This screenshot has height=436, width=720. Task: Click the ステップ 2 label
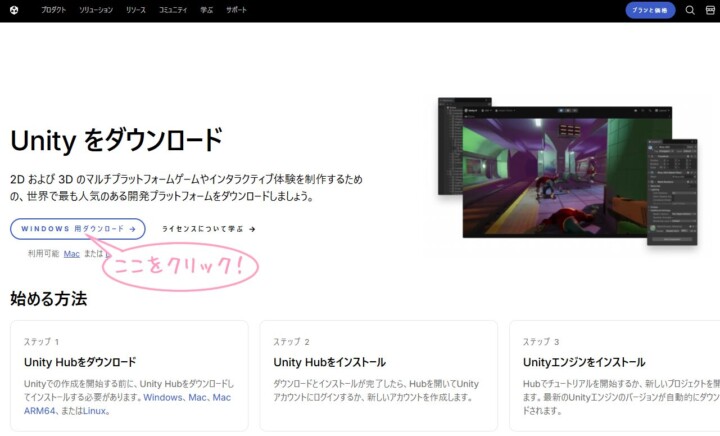click(x=291, y=341)
